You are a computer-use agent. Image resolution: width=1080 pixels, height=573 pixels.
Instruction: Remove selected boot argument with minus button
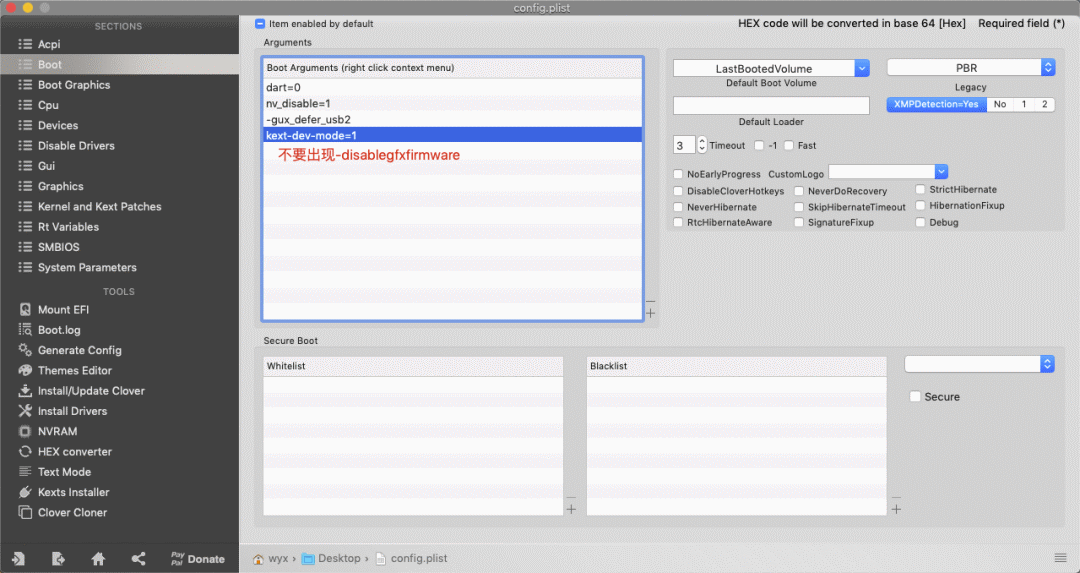pyautogui.click(x=650, y=301)
